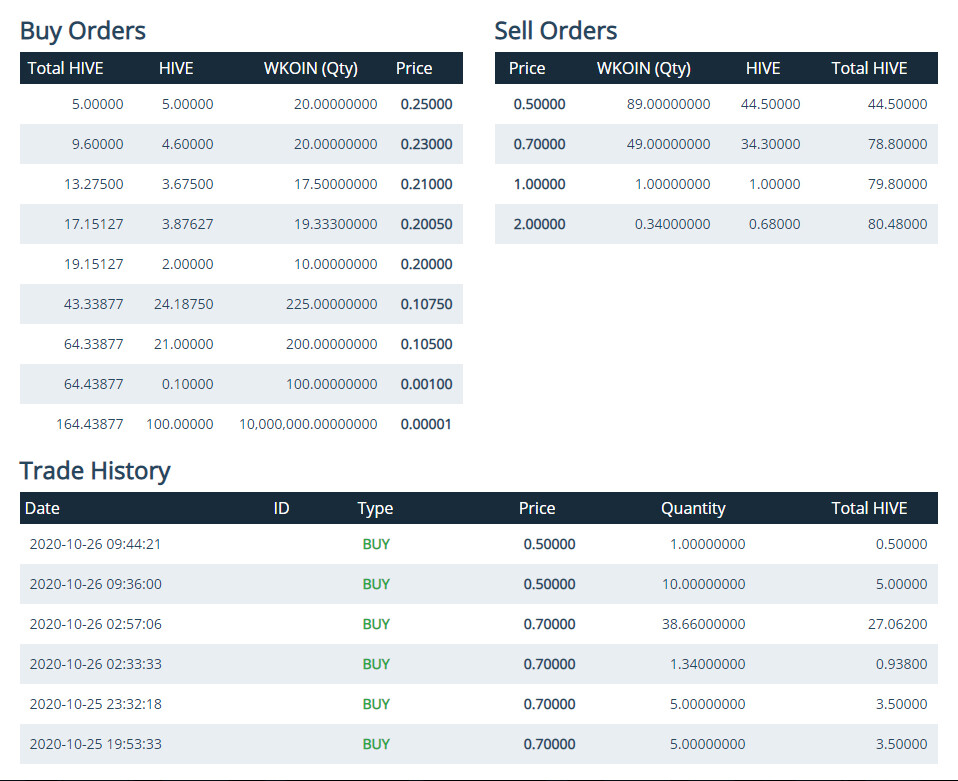Viewport: 958px width, 781px height.
Task: Click the ID column header
Action: pyautogui.click(x=281, y=508)
